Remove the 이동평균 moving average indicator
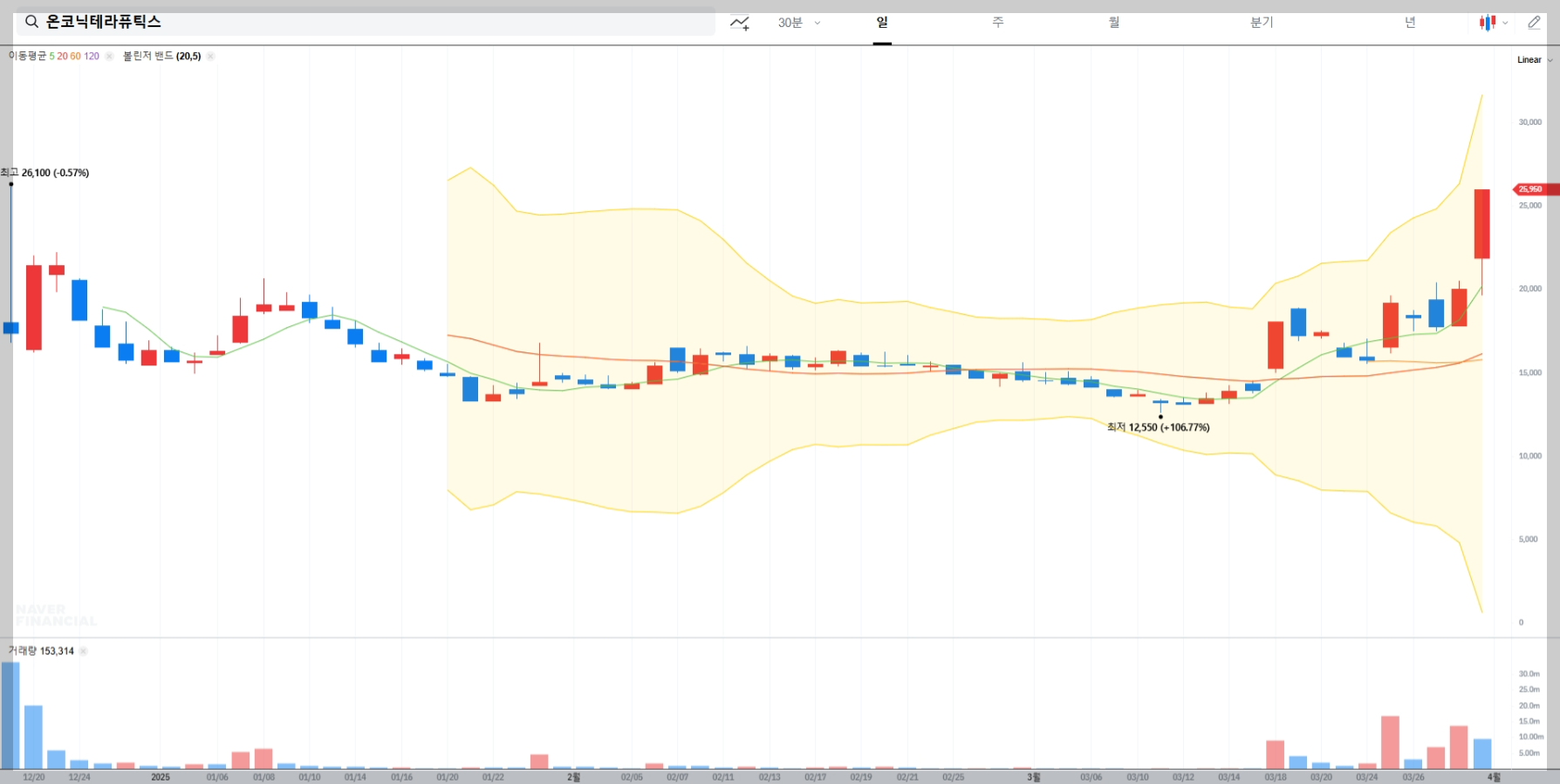The width and height of the screenshot is (1560, 784). (109, 56)
